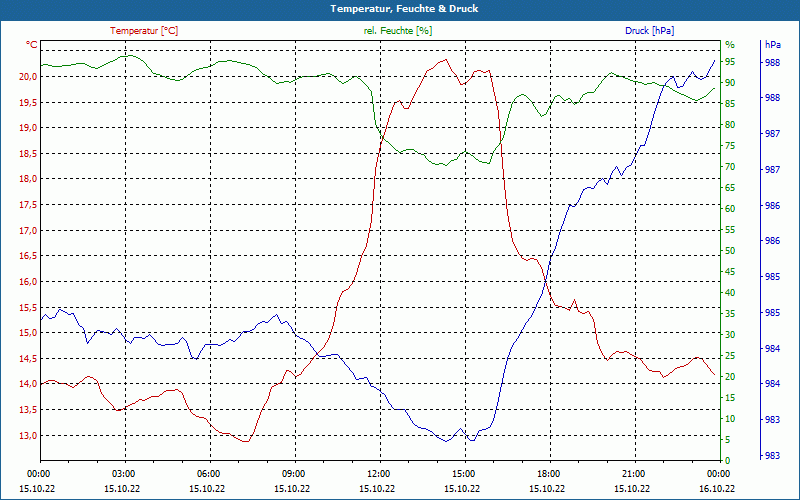This screenshot has height=500, width=800.
Task: Click the green '65' humidity axis value
Action: [730, 188]
